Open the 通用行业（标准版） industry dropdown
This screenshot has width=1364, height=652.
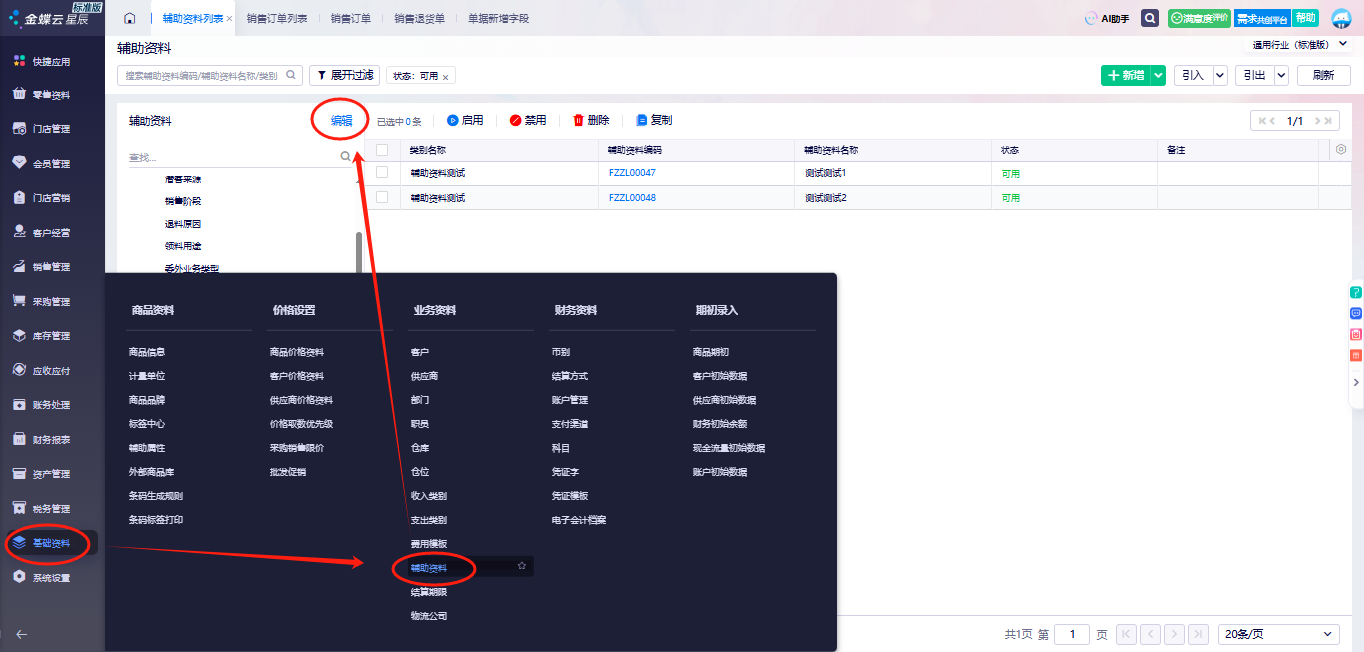(x=1295, y=45)
